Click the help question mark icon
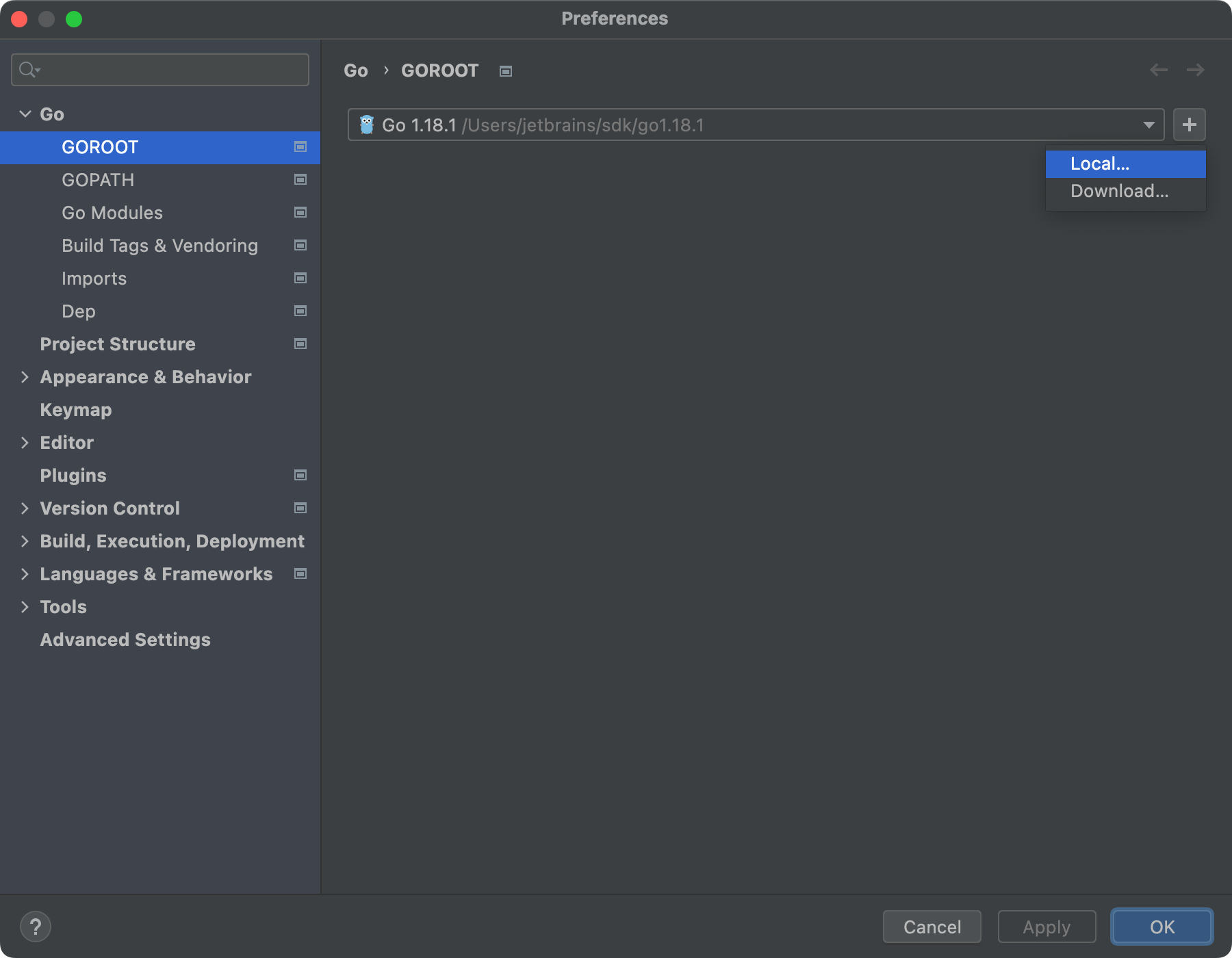1232x958 pixels. tap(36, 927)
